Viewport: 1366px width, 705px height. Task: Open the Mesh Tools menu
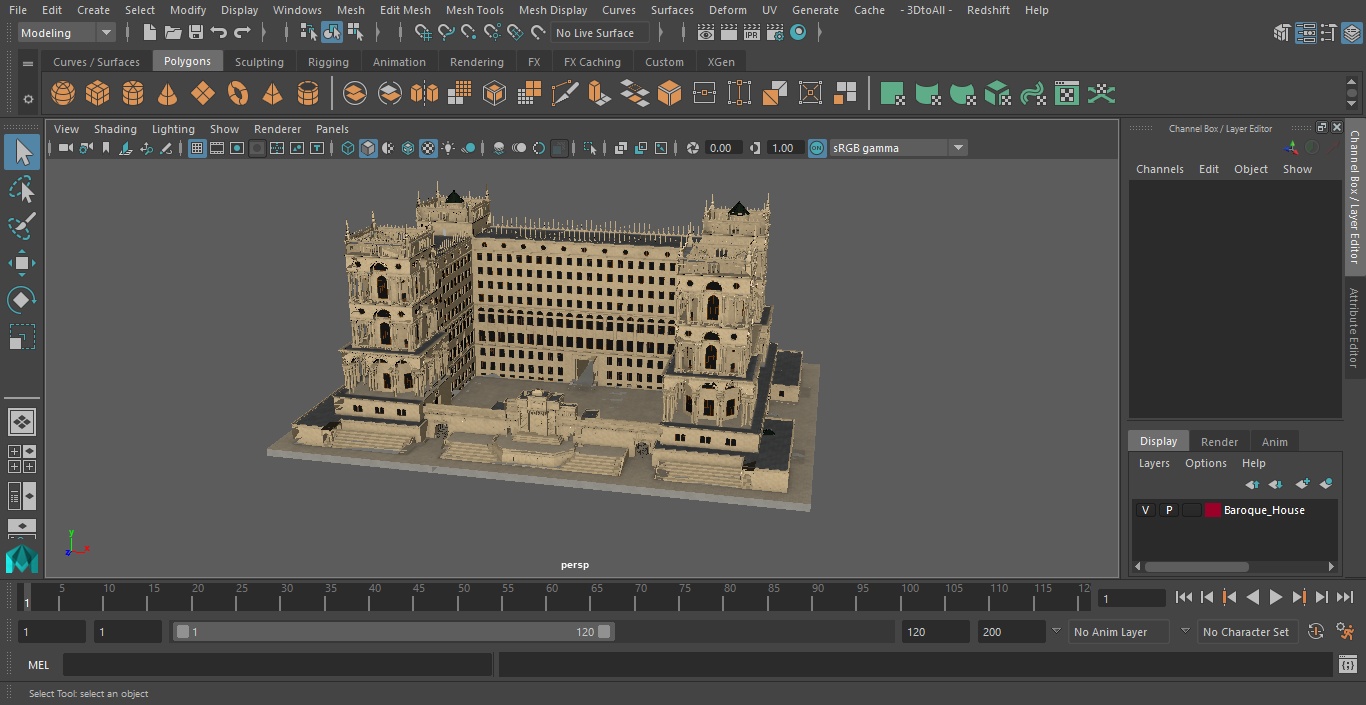(474, 10)
